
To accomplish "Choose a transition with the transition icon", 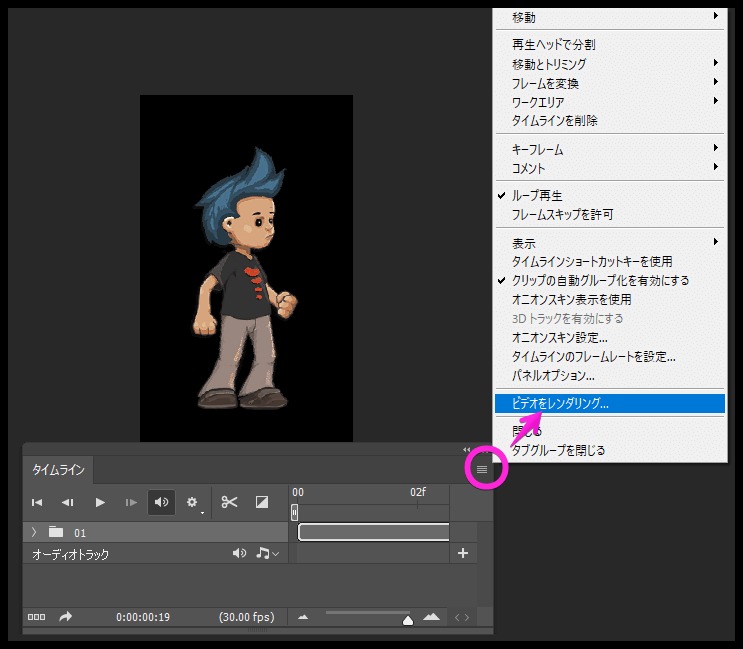I will (261, 502).
